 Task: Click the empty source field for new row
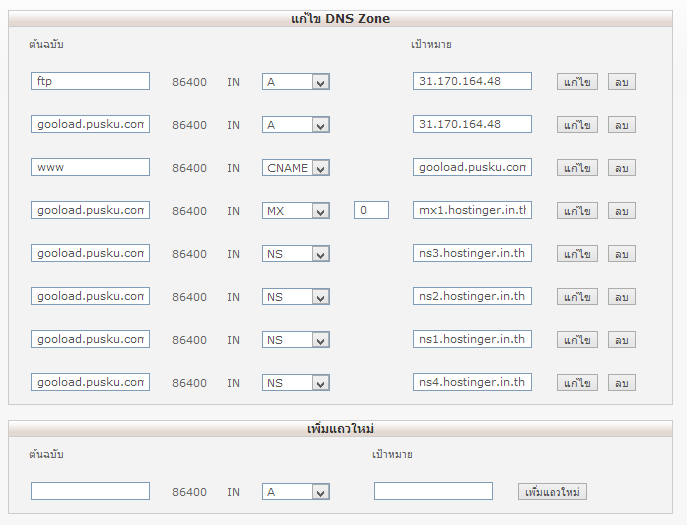90,491
